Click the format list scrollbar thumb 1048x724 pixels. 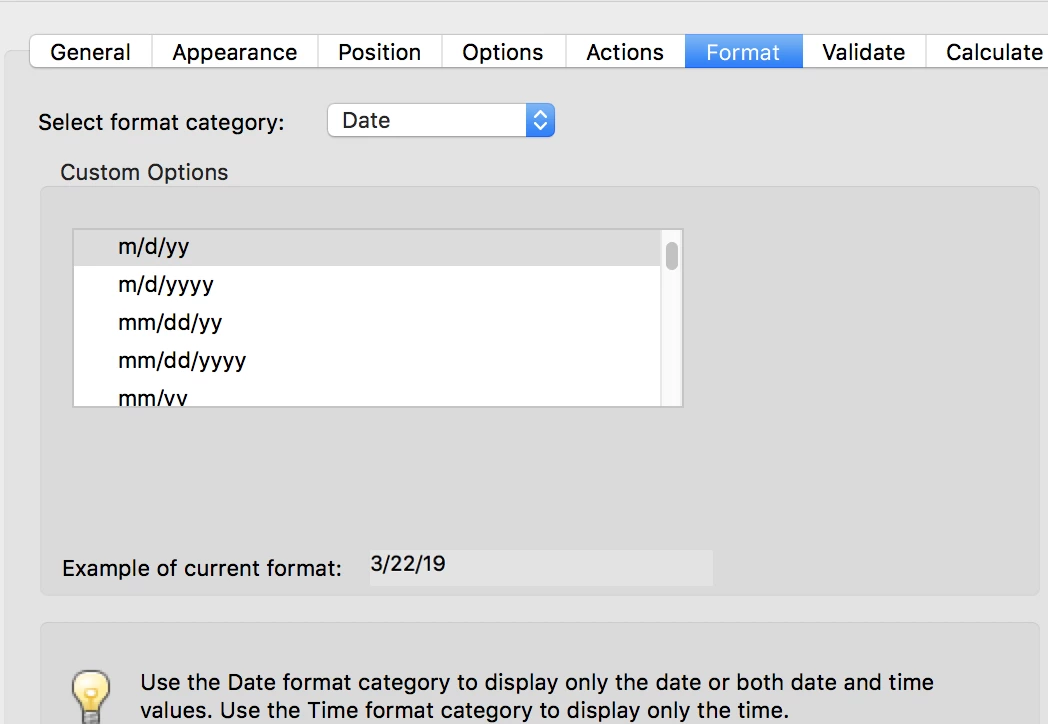(x=672, y=255)
